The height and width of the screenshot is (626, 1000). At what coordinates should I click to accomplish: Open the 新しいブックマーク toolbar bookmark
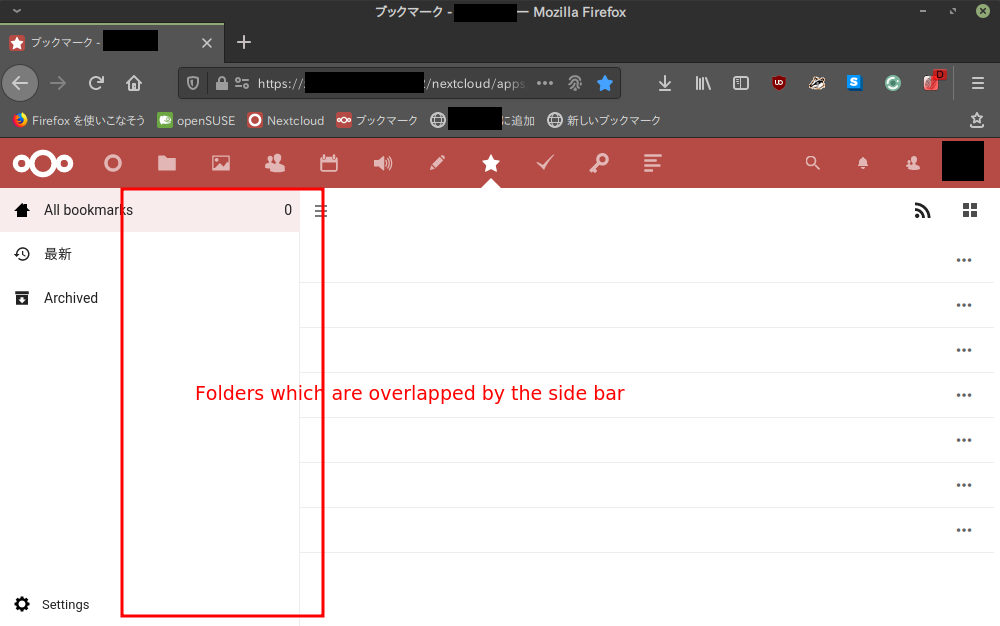604,120
